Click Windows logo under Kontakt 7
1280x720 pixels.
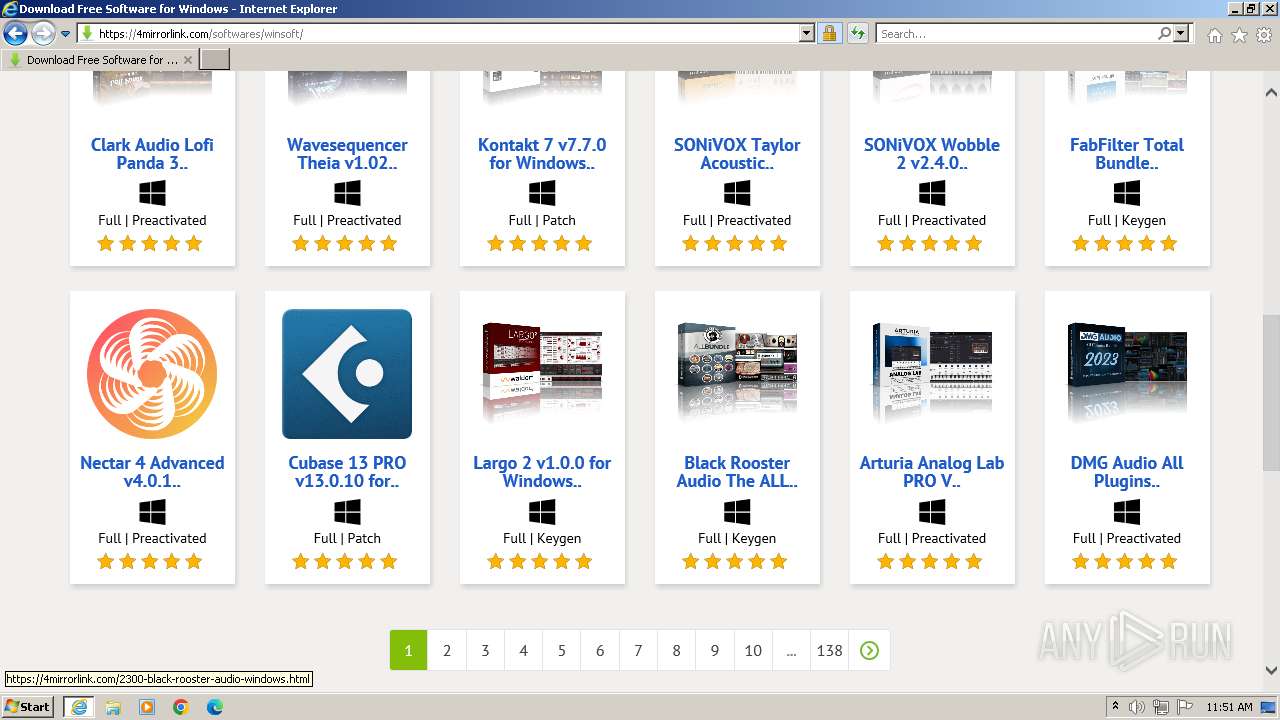pyautogui.click(x=542, y=193)
